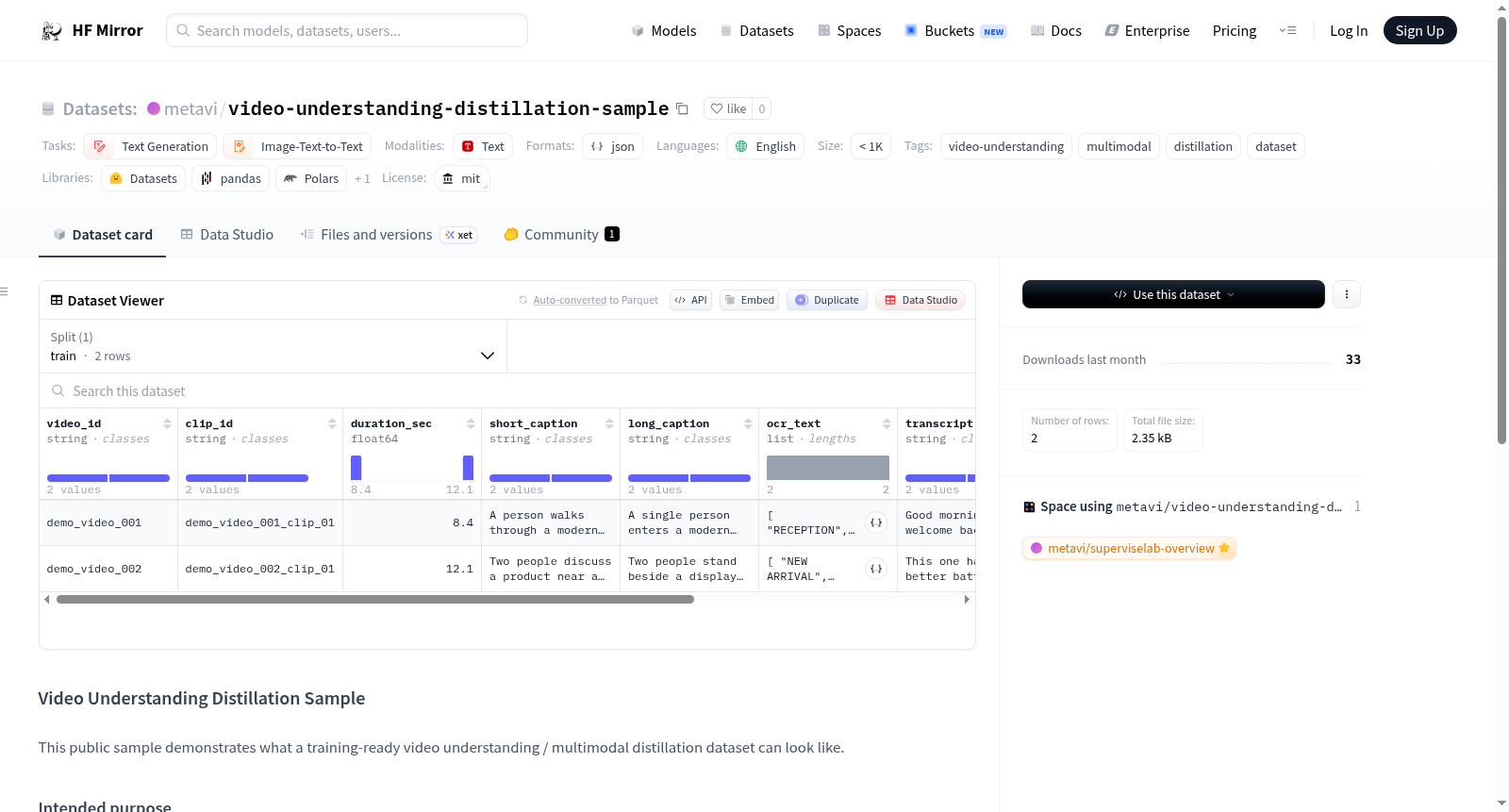Click the video-understanding tag
This screenshot has width=1509, height=812.
[1006, 146]
